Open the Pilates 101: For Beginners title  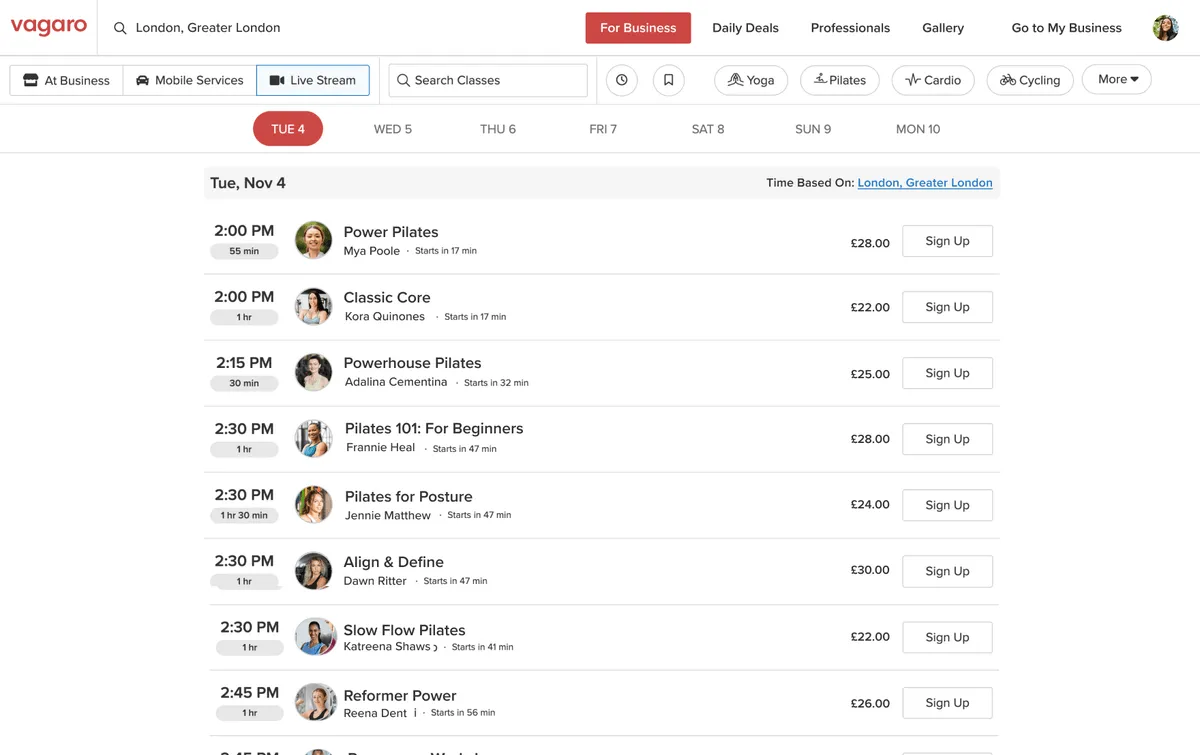pos(434,428)
